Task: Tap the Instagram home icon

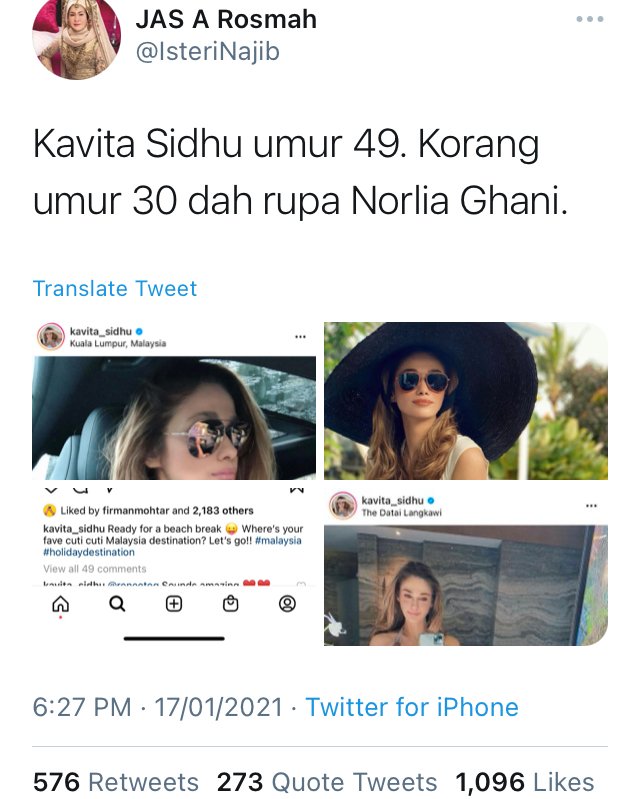Action: 61,604
